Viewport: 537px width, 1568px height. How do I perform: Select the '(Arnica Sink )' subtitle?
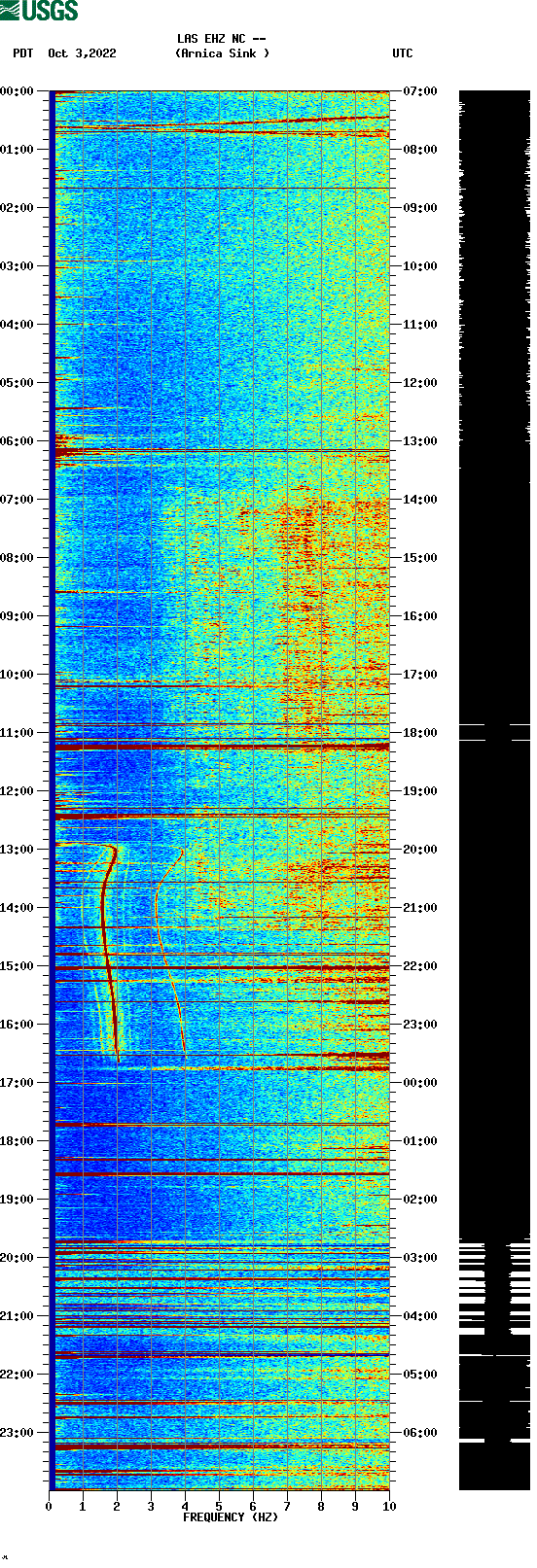tap(223, 53)
